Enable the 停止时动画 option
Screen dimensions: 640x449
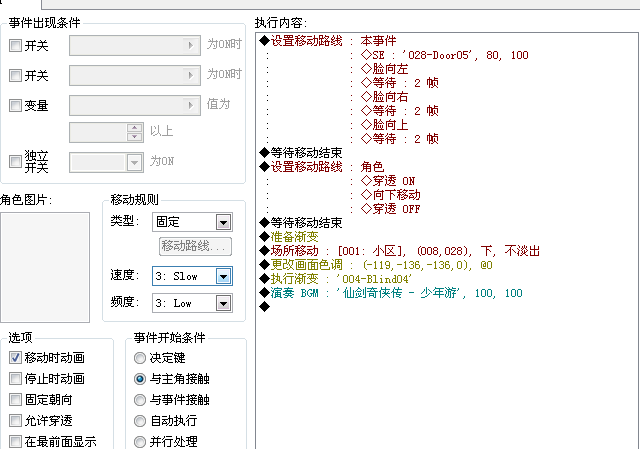(x=16, y=379)
